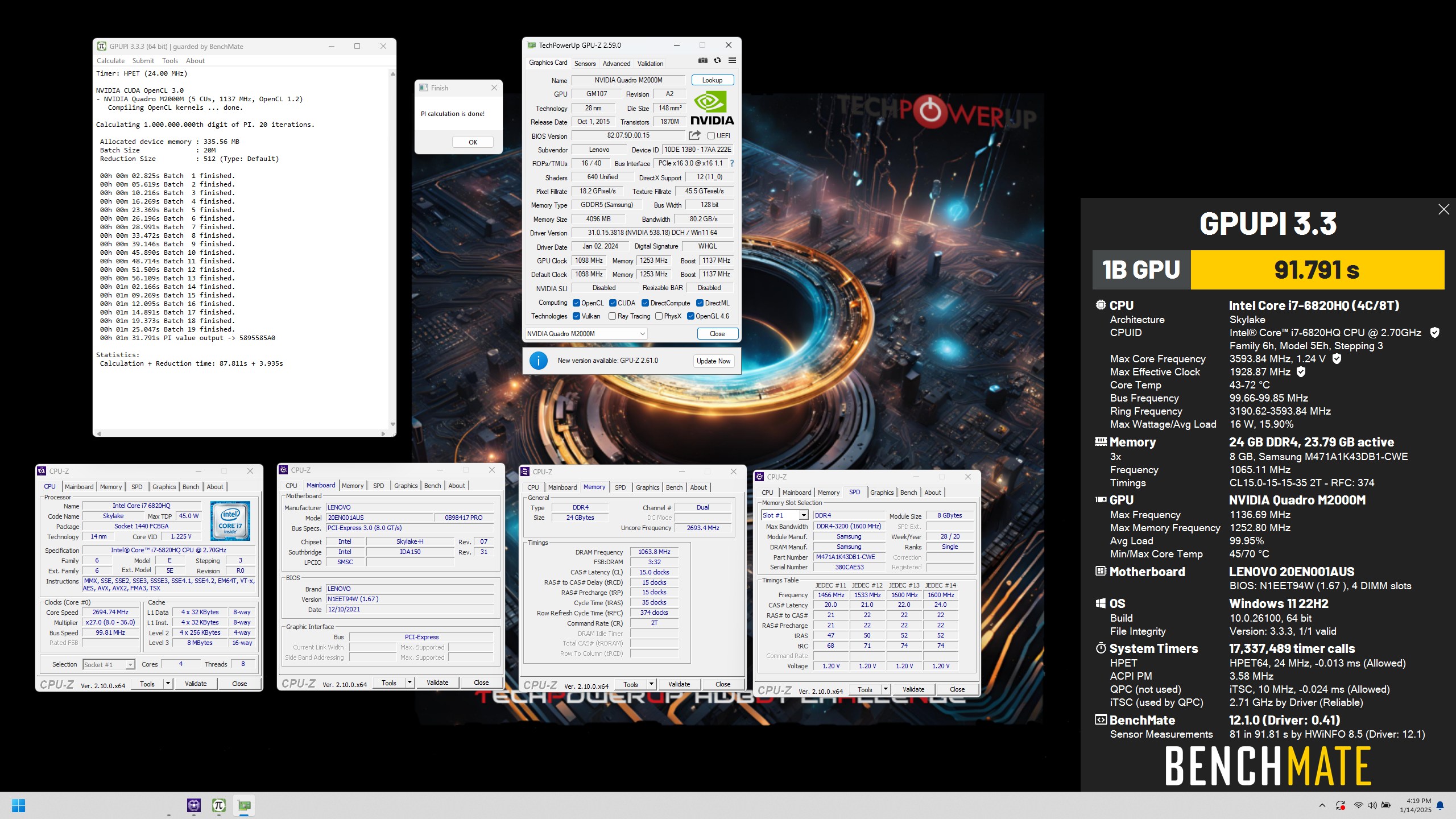Image resolution: width=1456 pixels, height=819 pixels.
Task: Expand Tools arrow in CPU-Z CPU window
Action: point(168,684)
